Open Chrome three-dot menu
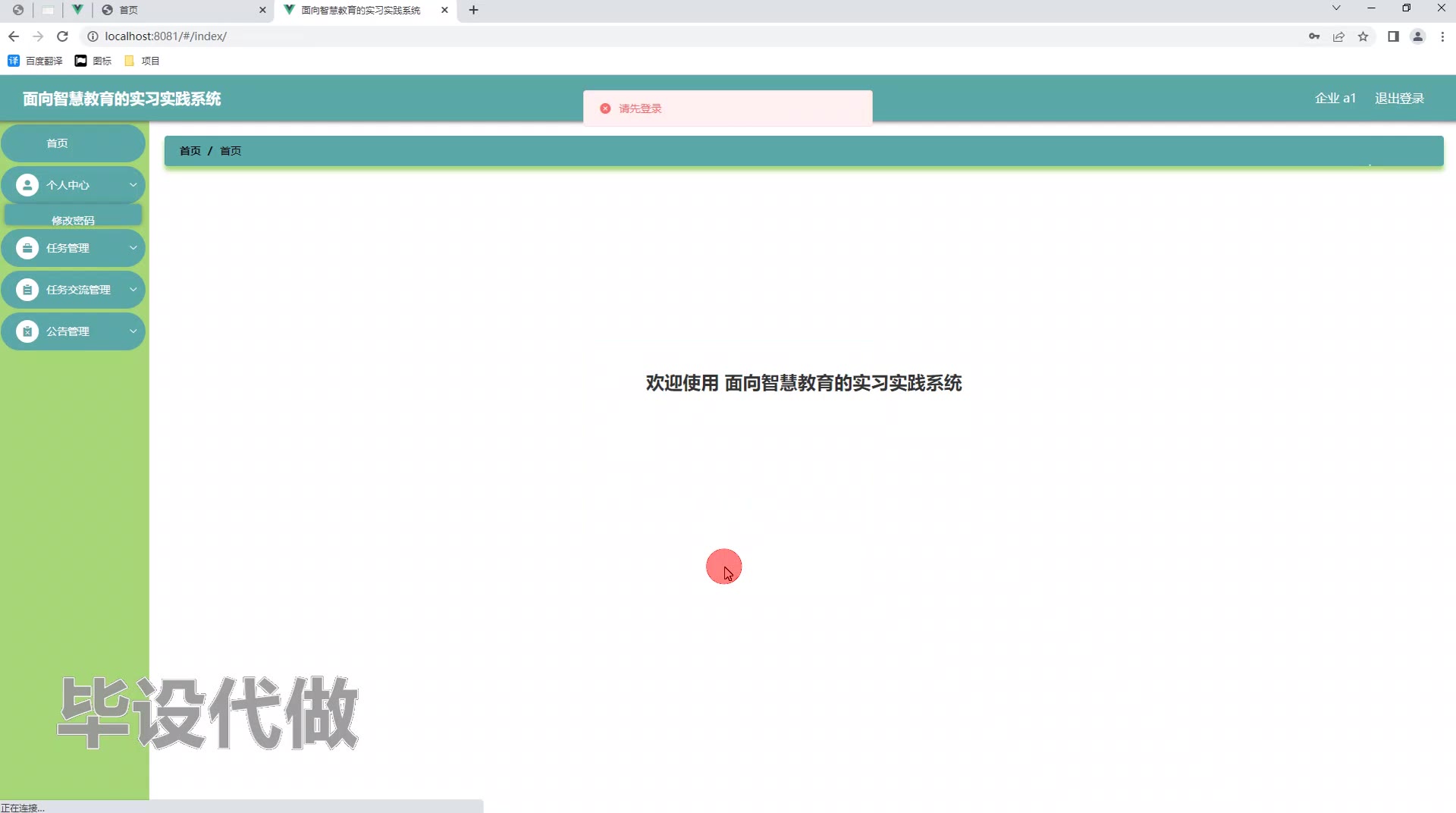 [1442, 36]
